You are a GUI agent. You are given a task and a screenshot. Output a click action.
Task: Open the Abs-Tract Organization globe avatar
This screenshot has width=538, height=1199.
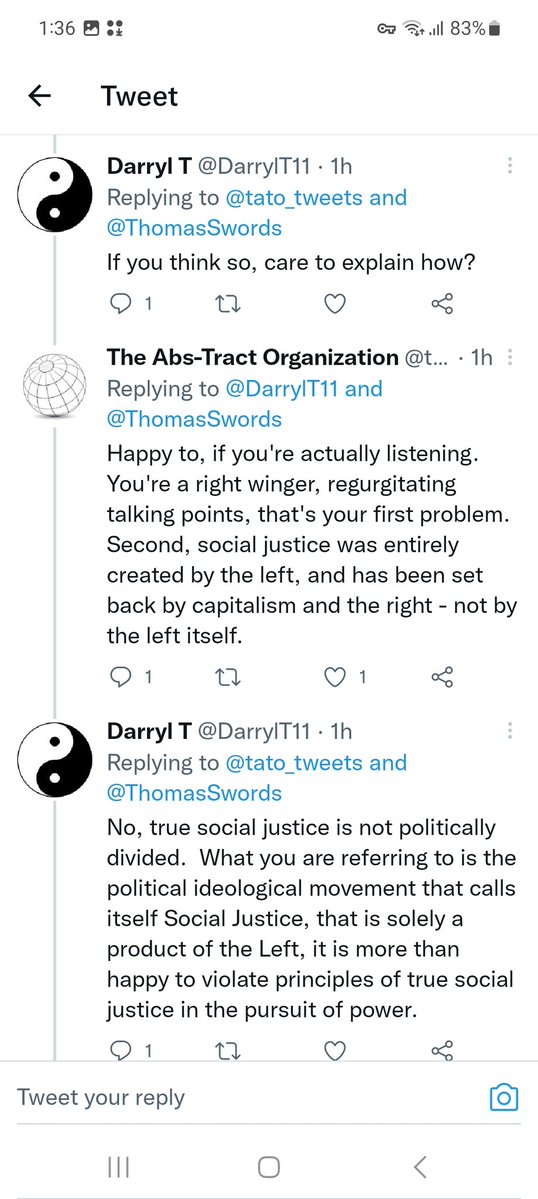(x=54, y=385)
